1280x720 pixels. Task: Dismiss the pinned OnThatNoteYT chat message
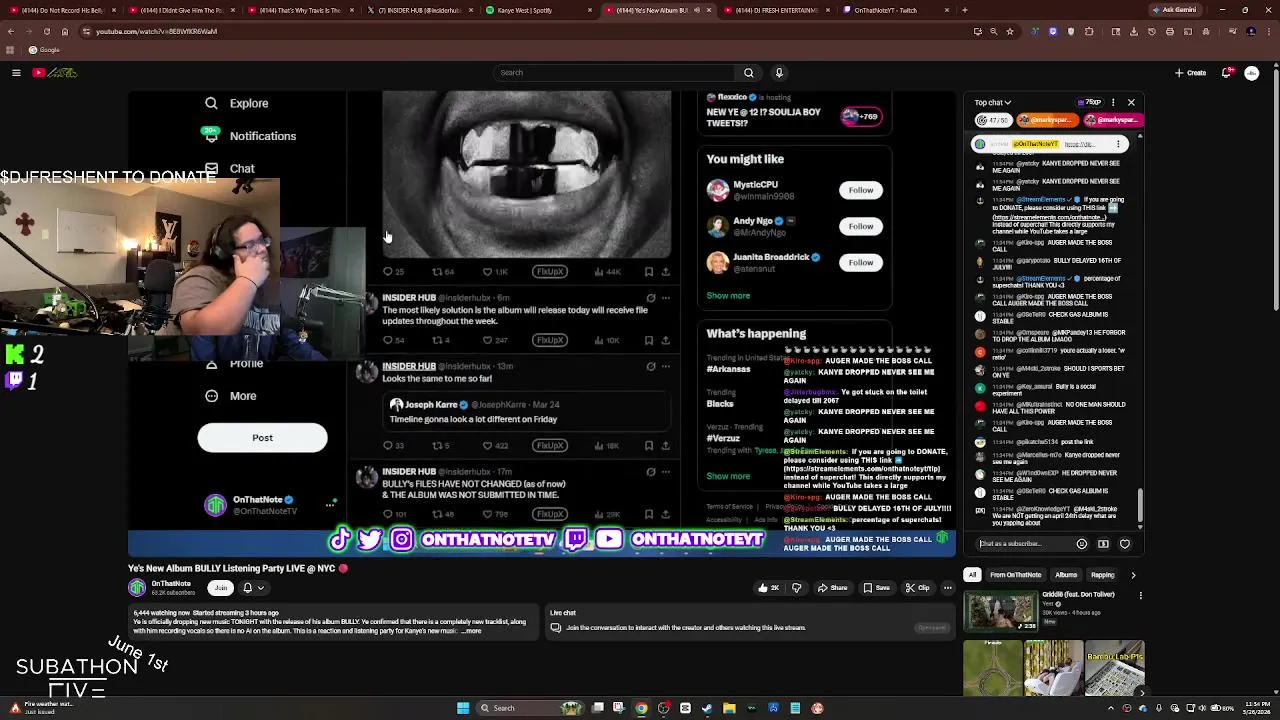point(1120,144)
